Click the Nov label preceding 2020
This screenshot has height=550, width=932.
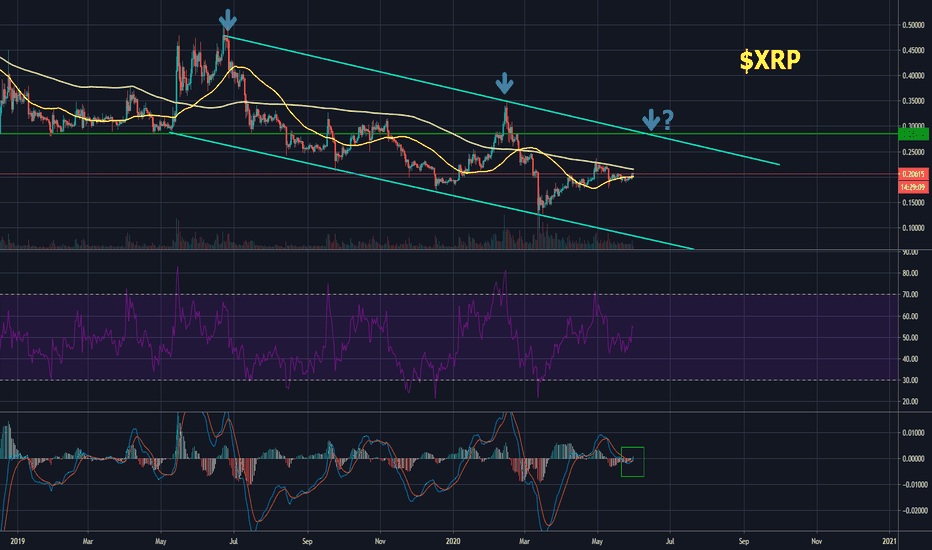[380, 541]
